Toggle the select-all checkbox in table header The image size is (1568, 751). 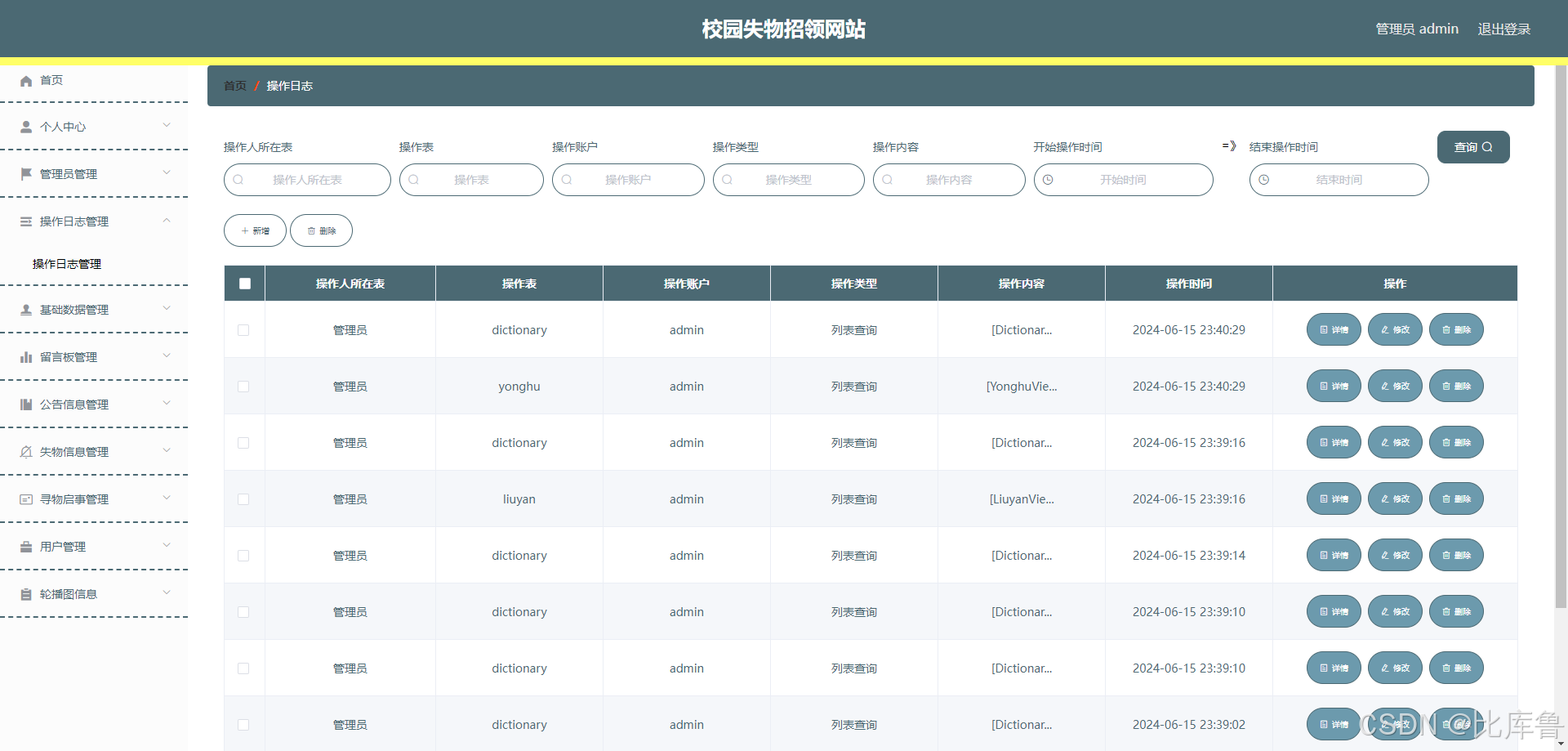pyautogui.click(x=245, y=284)
